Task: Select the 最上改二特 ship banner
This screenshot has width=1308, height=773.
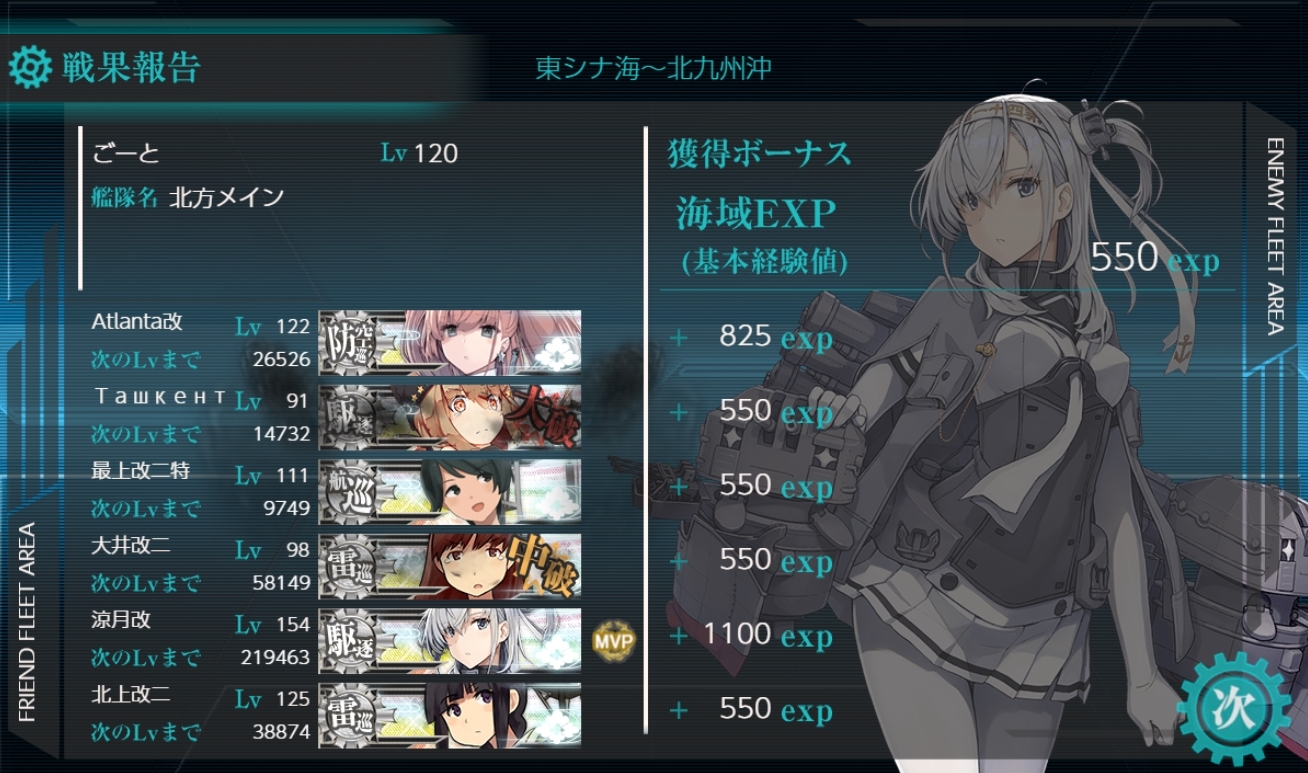Action: pyautogui.click(x=450, y=491)
